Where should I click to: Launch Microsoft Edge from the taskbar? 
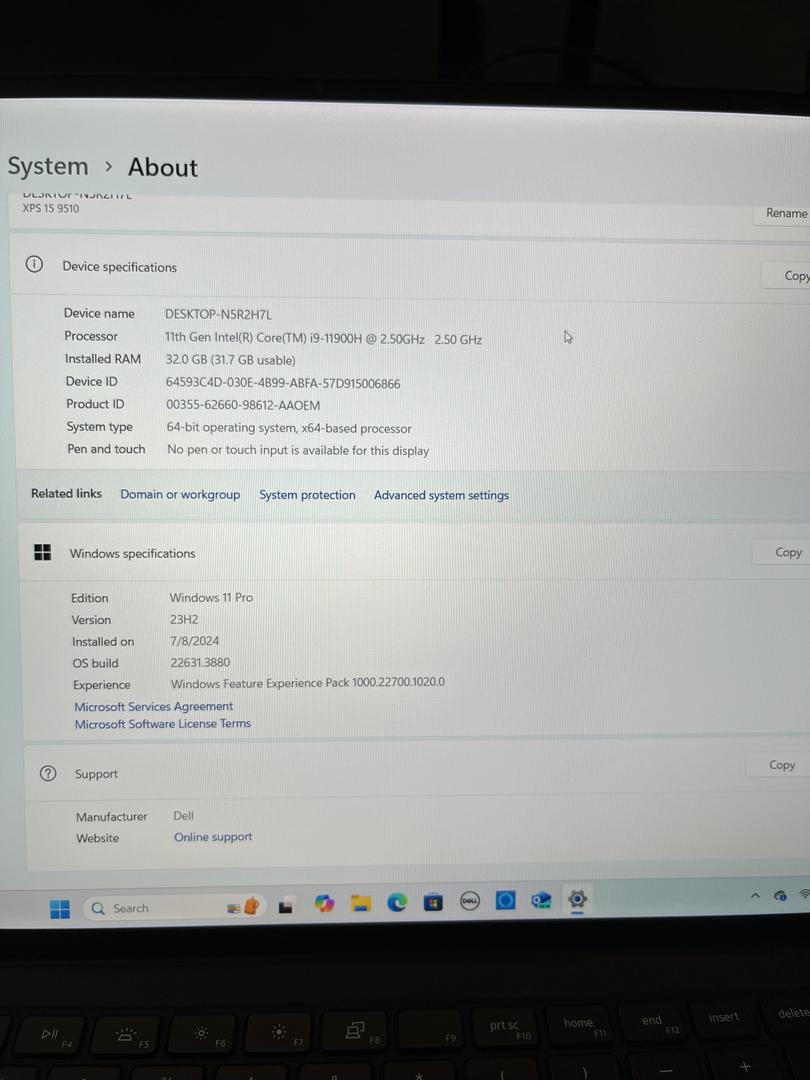(x=397, y=902)
